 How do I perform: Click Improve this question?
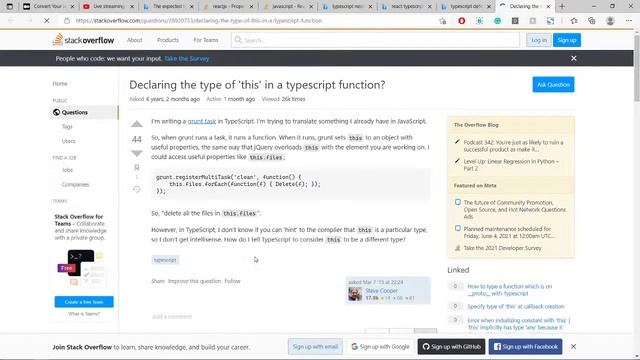194,281
